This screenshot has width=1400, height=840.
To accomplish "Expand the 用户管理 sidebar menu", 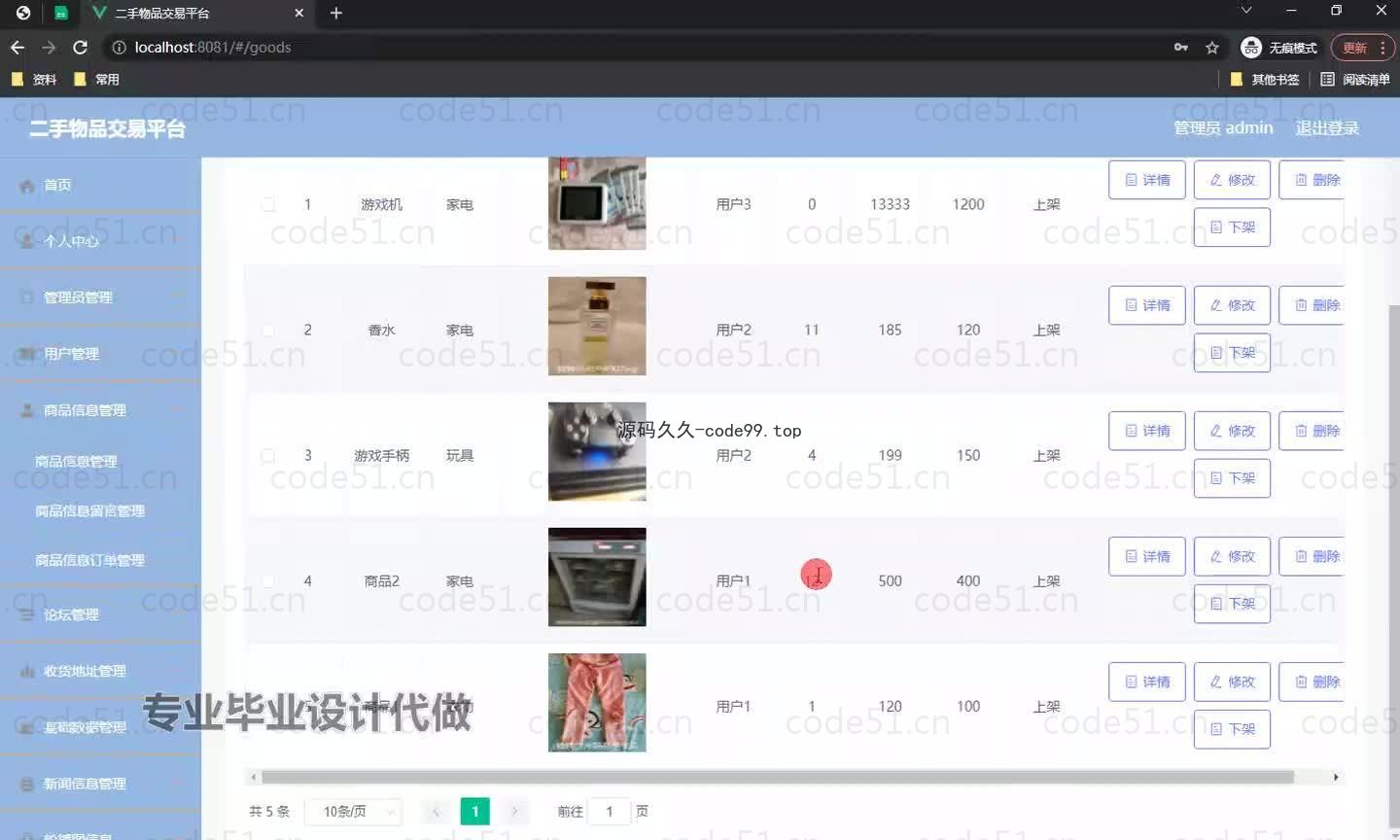I will click(x=71, y=354).
